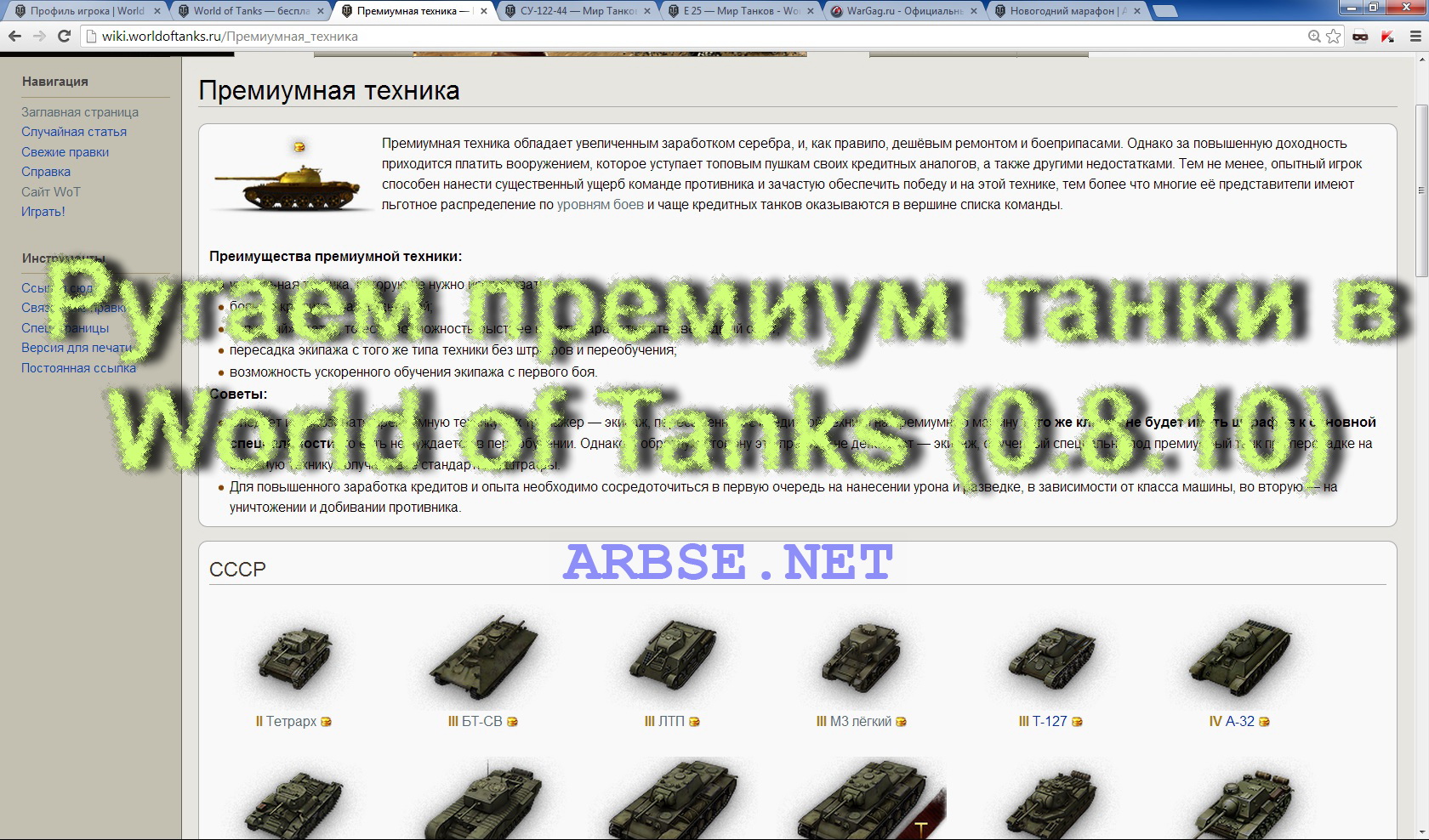This screenshot has height=840, width=1429.
Task: Follow the 'ЛТП' text link
Action: pos(671,722)
